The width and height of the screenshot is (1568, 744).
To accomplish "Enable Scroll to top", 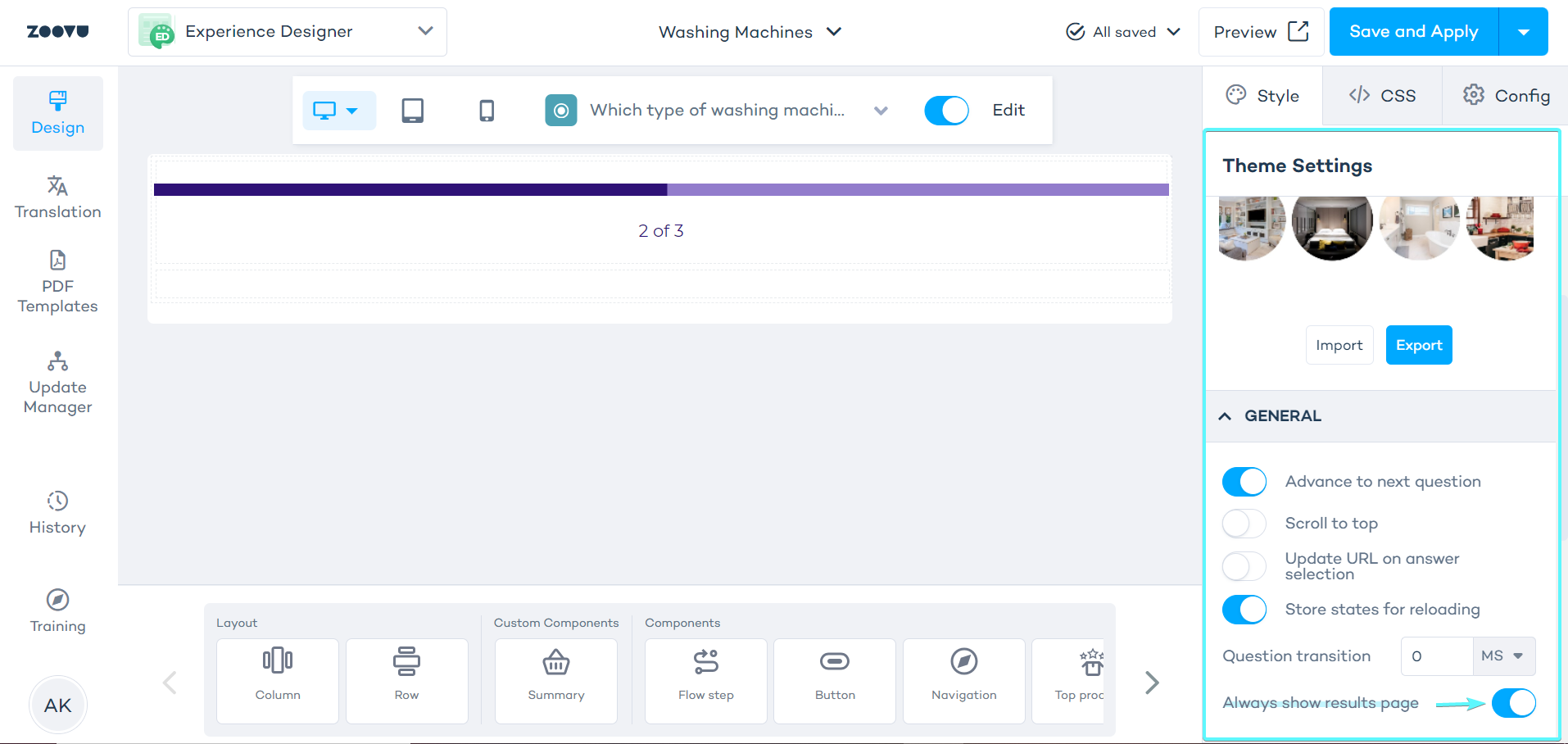I will 1244,523.
